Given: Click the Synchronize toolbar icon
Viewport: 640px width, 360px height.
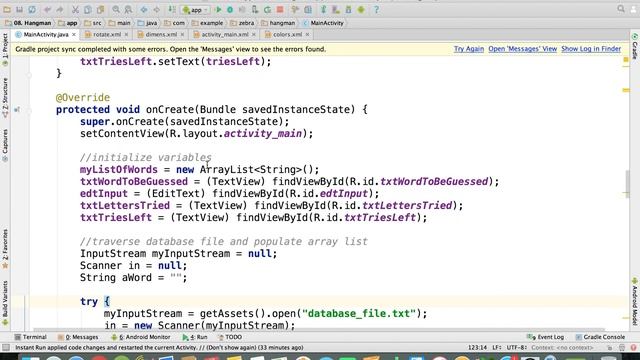Looking at the screenshot, I should tap(32, 9).
